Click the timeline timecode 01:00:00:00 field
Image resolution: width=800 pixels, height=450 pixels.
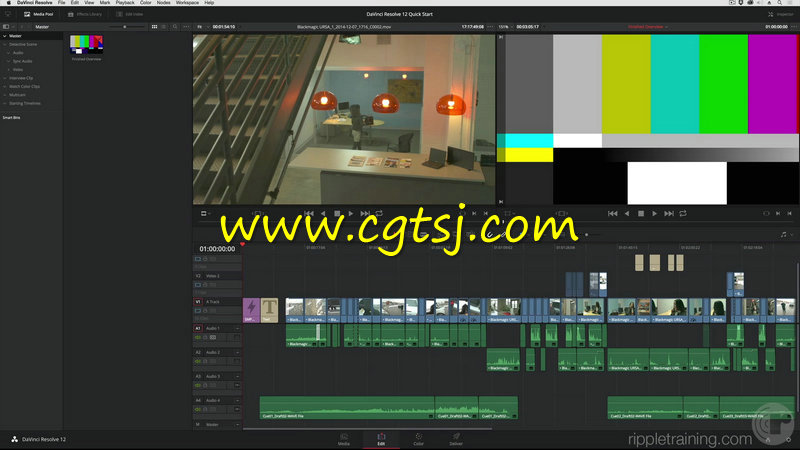[217, 249]
